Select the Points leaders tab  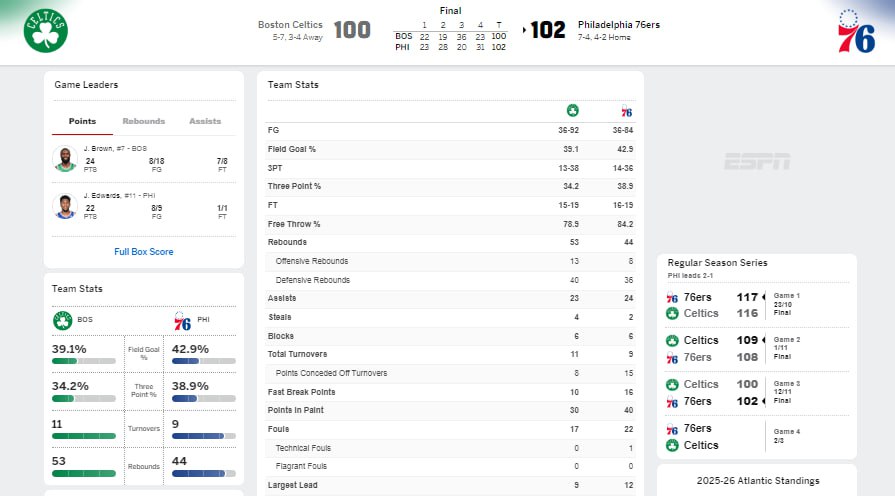(x=82, y=121)
